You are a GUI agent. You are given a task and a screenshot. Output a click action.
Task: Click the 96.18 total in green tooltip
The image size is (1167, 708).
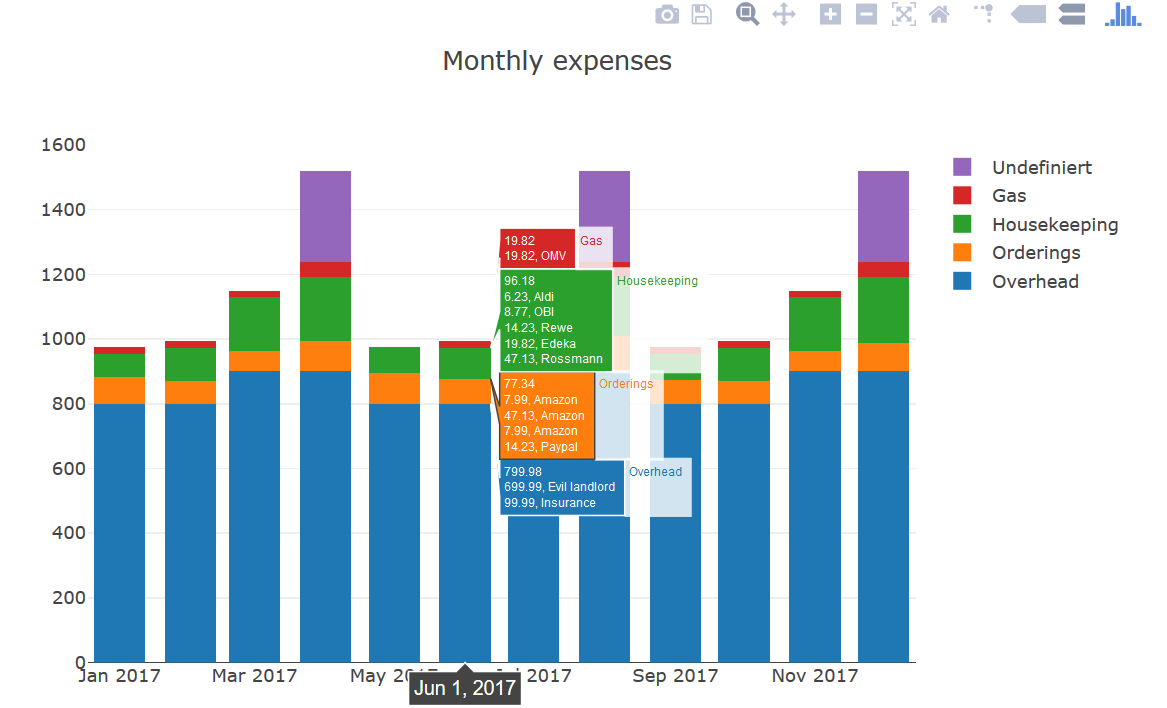pyautogui.click(x=519, y=281)
